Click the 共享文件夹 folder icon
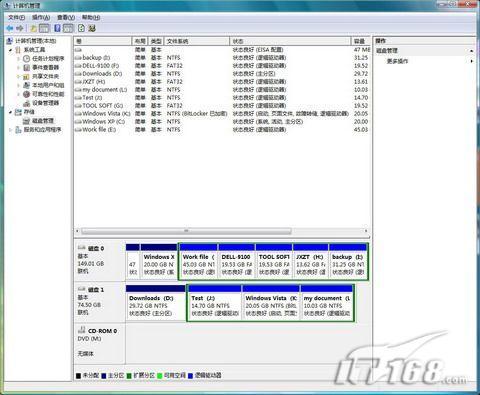 click(x=26, y=76)
